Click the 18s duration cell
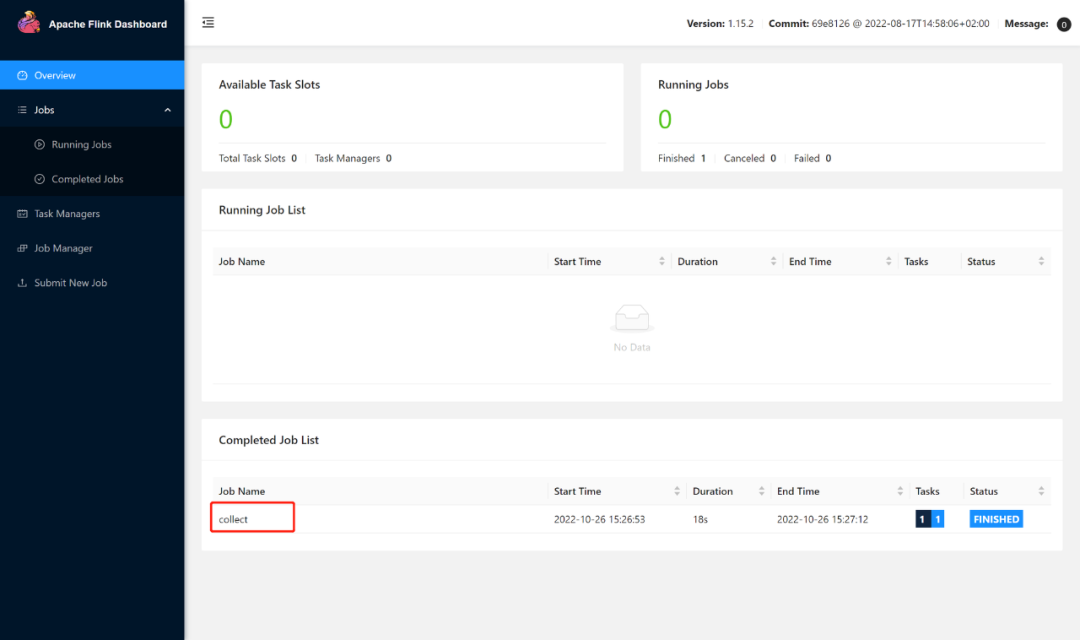 [700, 519]
